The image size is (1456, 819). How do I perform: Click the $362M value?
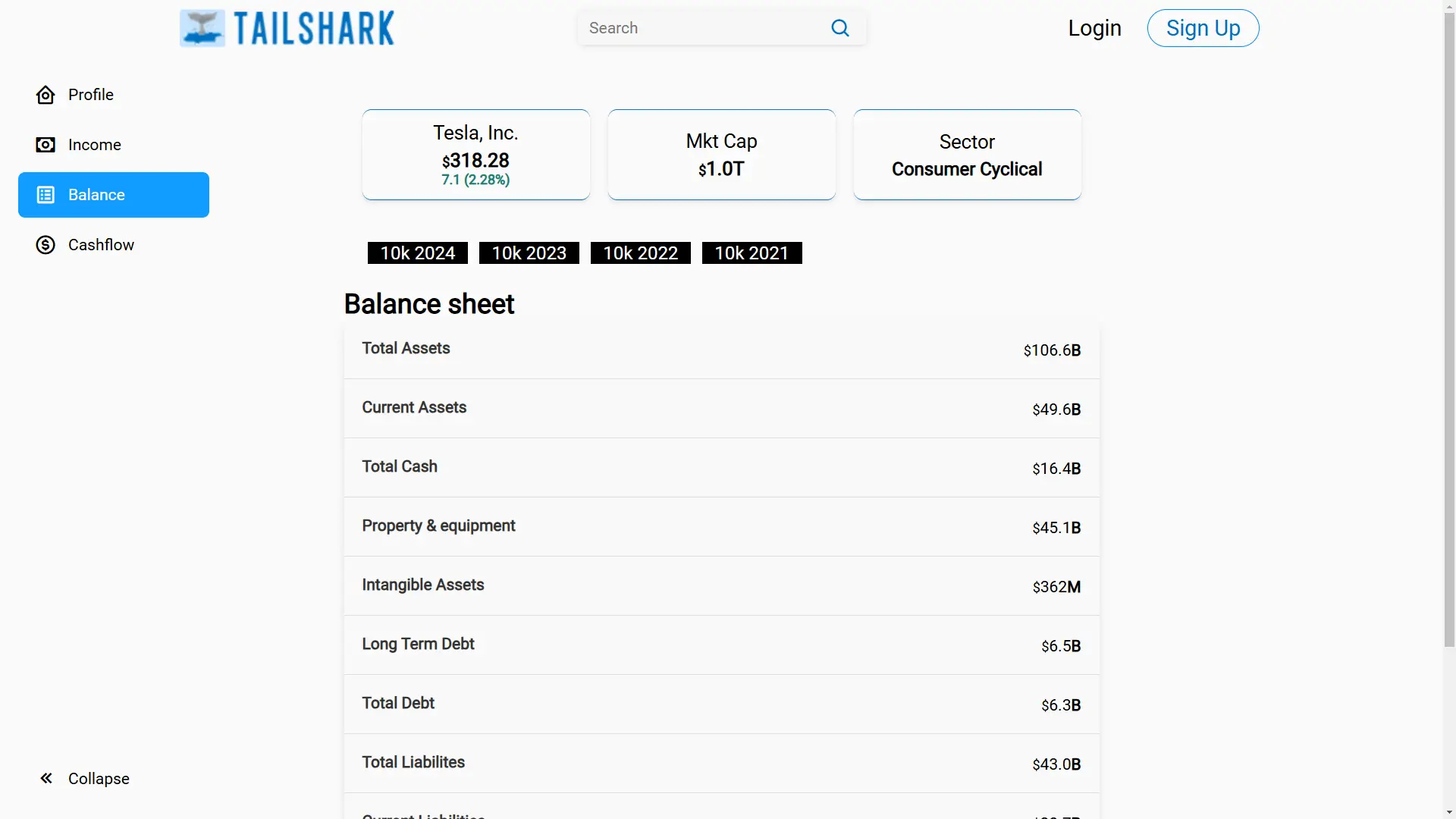1056,587
